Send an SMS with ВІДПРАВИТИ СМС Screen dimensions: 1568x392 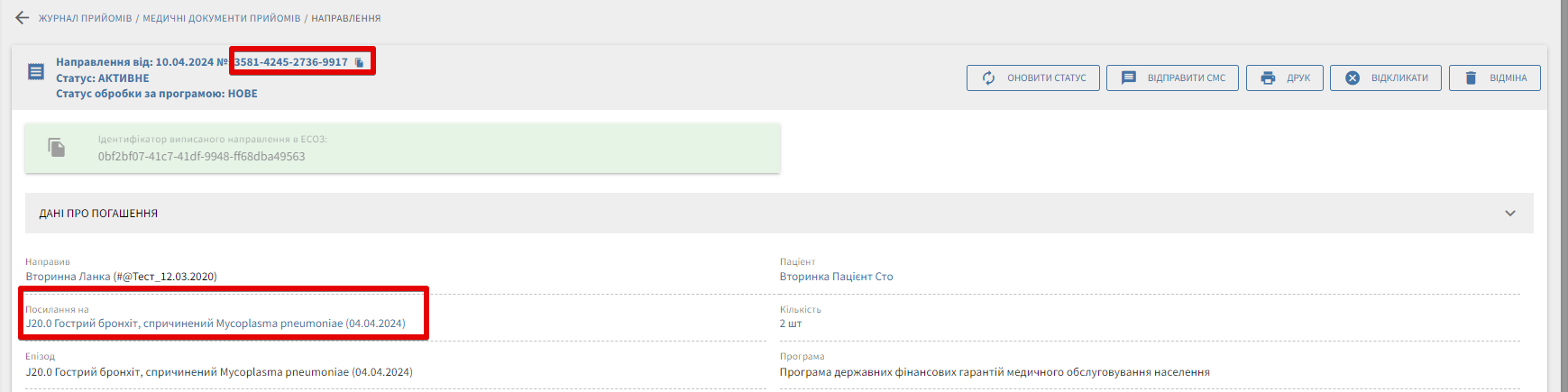(x=1172, y=78)
